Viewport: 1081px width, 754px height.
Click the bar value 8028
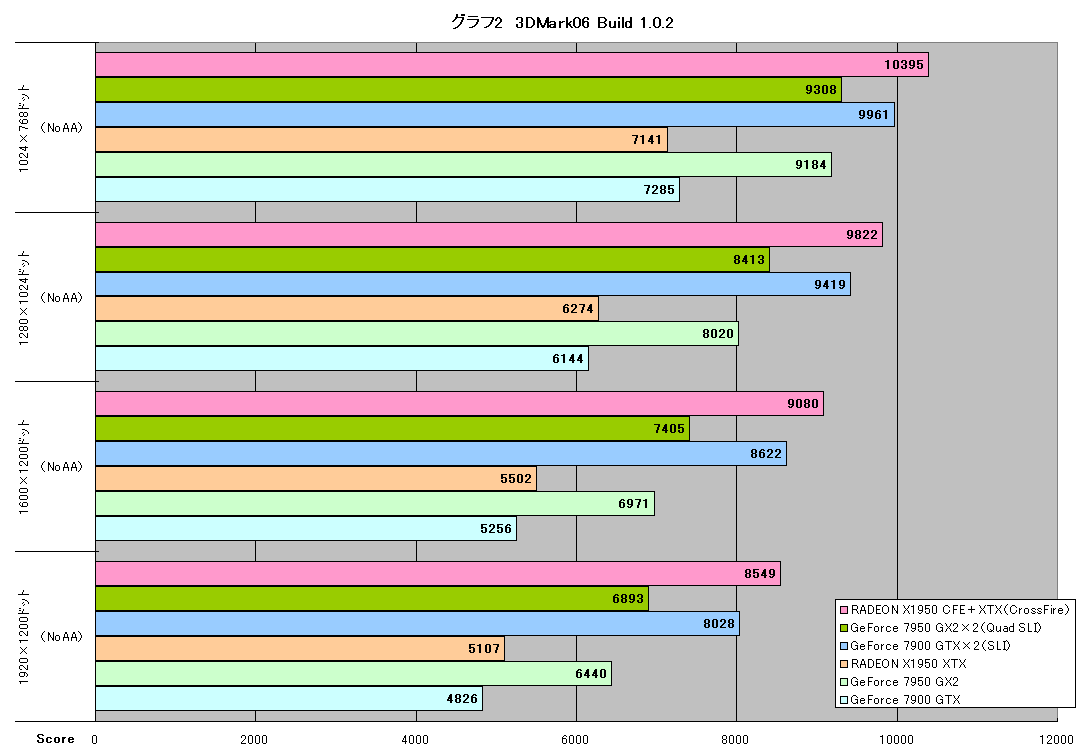pyautogui.click(x=719, y=624)
